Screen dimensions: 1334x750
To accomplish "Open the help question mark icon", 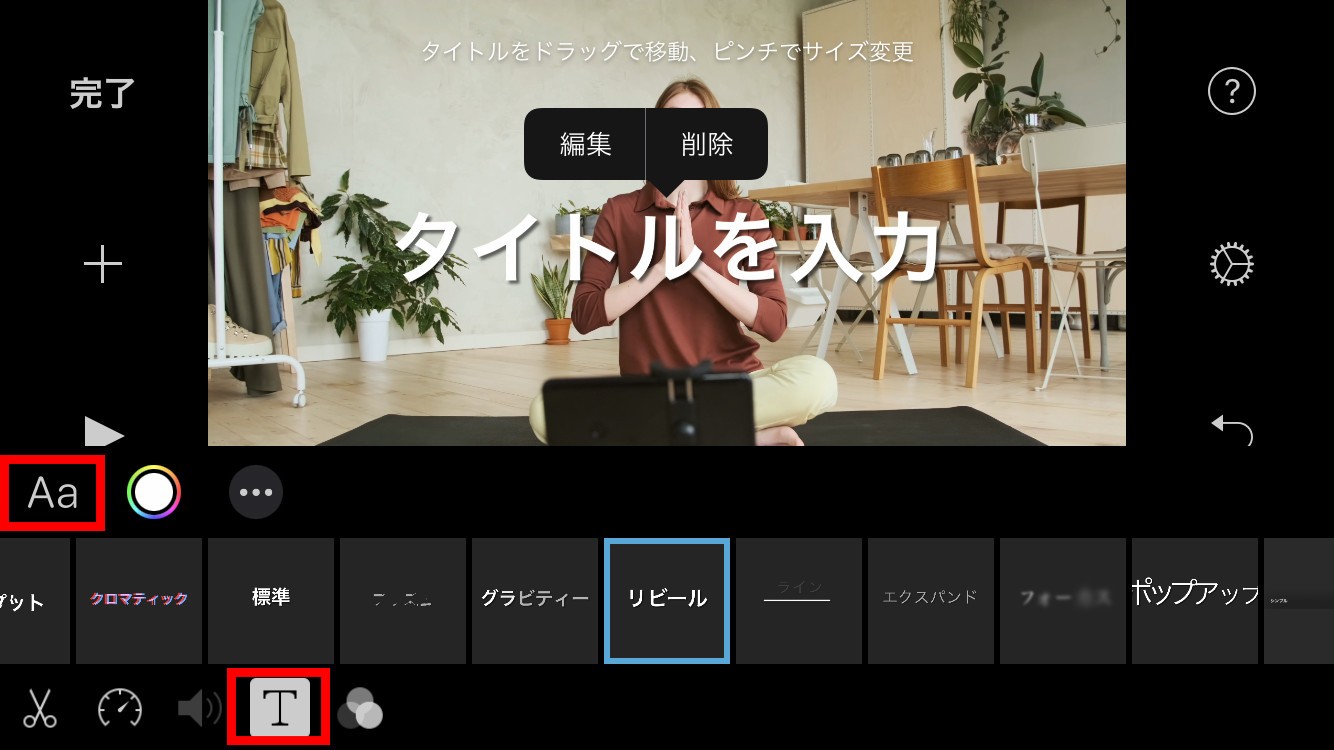I will coord(1232,92).
